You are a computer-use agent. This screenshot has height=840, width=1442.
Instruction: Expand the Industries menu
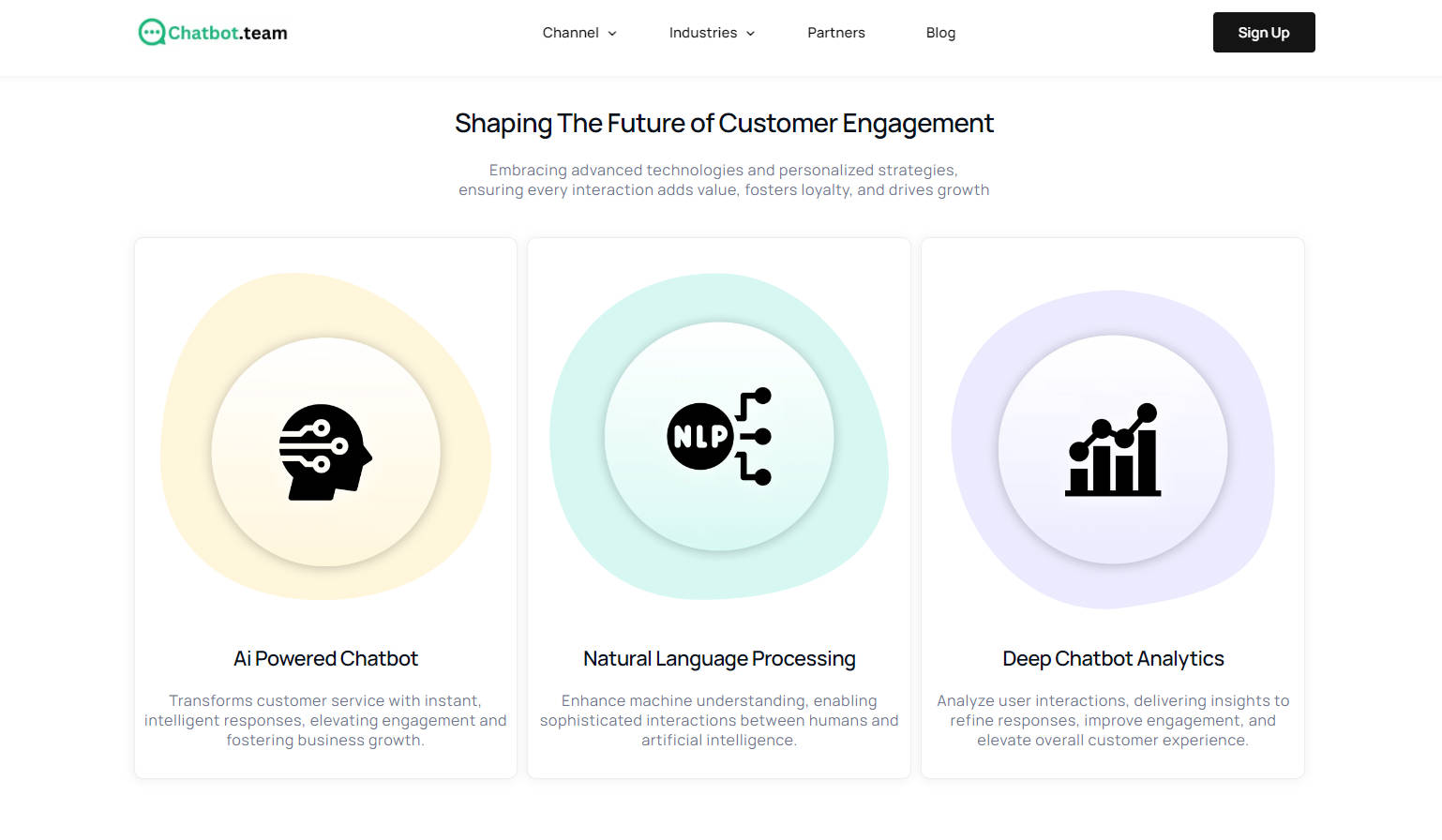[712, 32]
